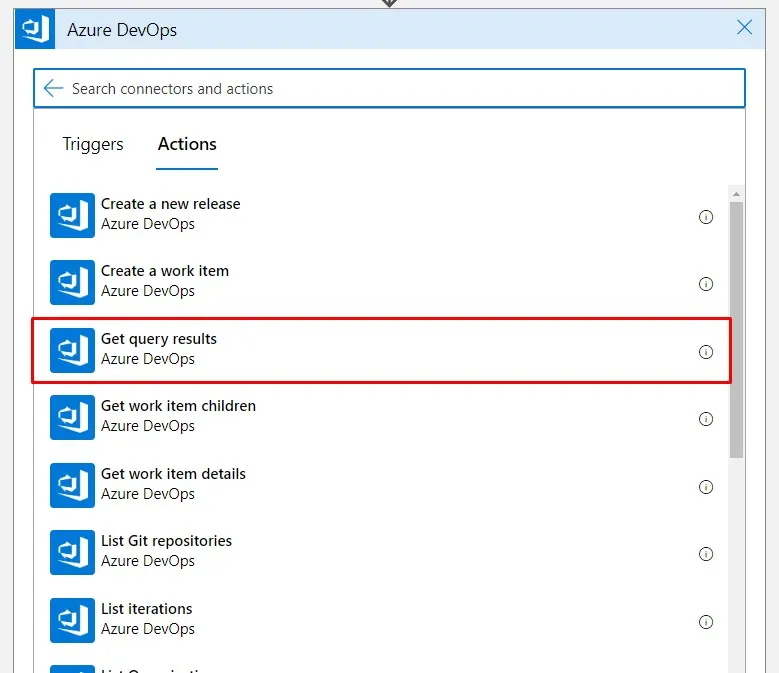Click icon next to Create a work item

(73, 283)
